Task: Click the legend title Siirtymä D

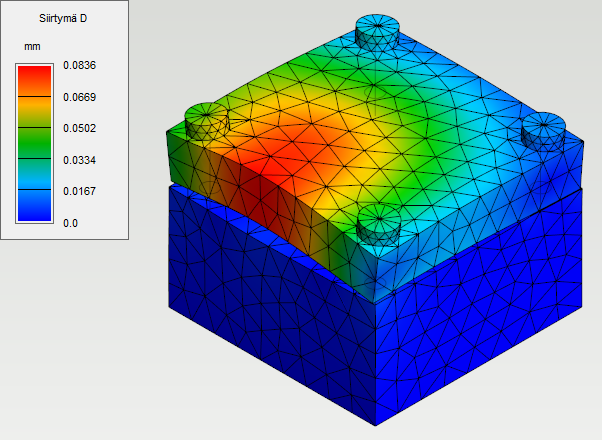Action: point(63,18)
